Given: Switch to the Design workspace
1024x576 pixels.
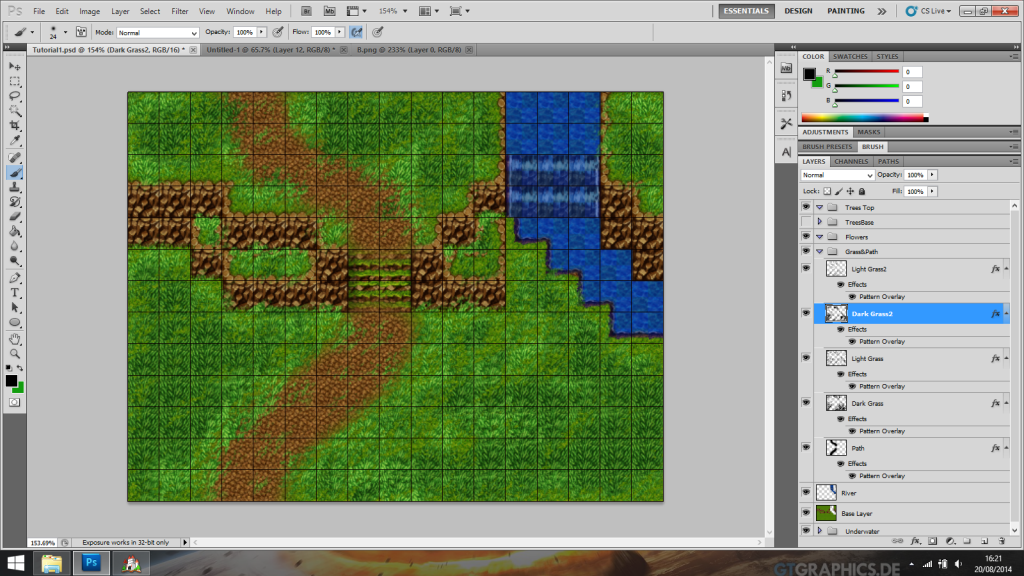Looking at the screenshot, I should (x=798, y=11).
